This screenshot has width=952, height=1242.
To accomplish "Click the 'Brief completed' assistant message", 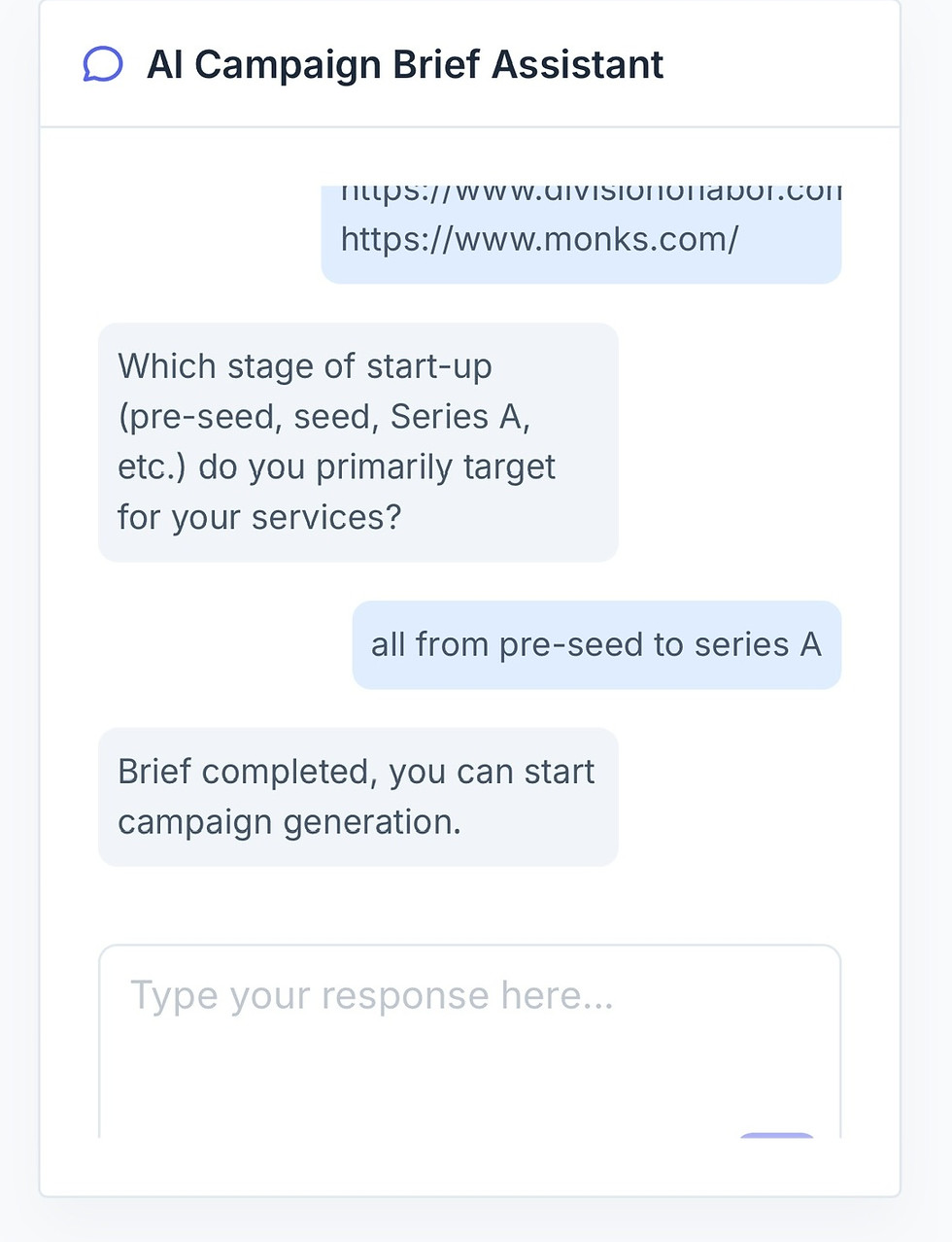I will (x=357, y=796).
